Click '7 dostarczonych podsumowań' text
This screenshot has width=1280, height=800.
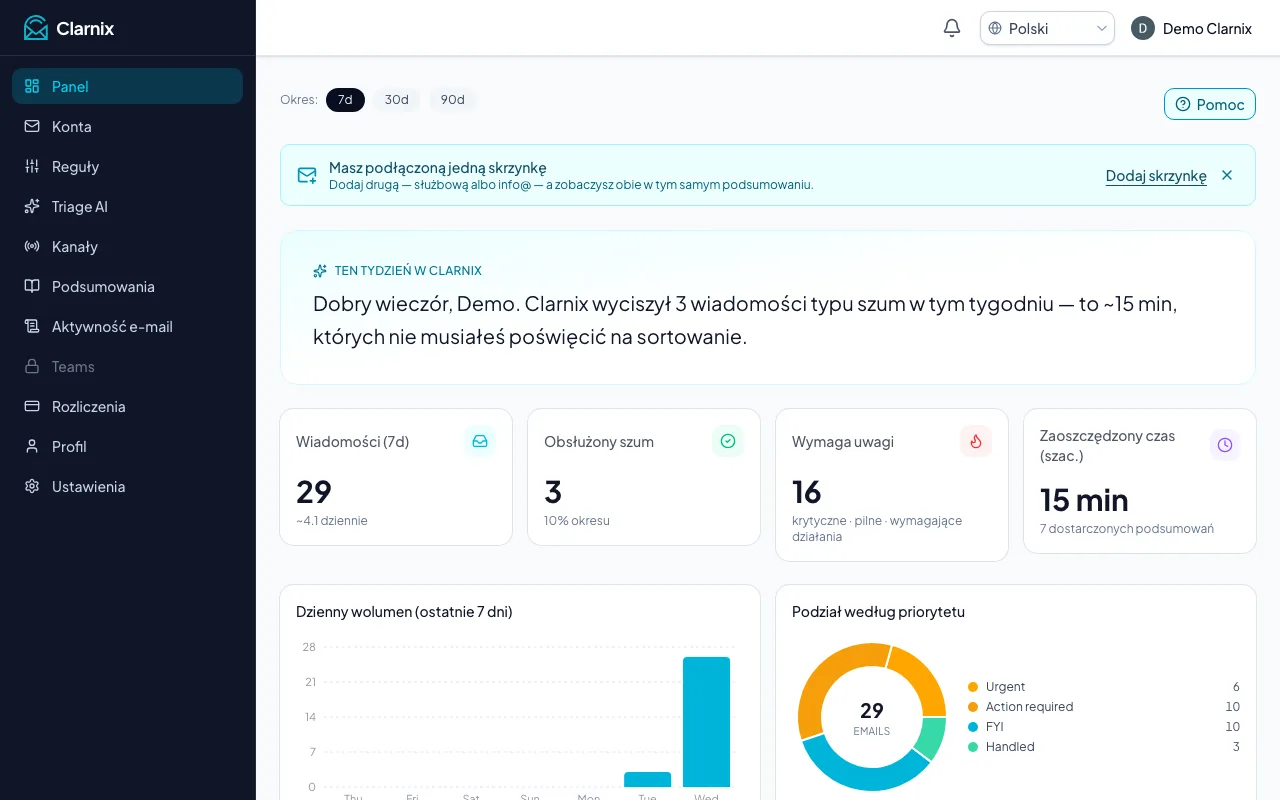click(x=1127, y=529)
